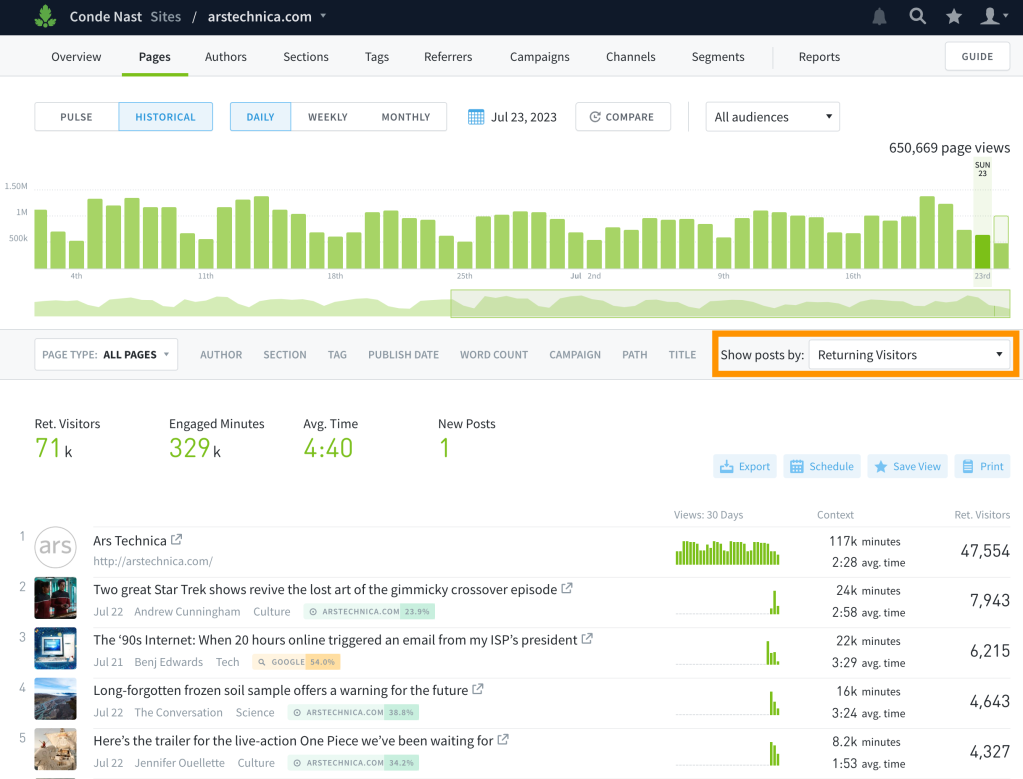Screen dimensions: 1023x779
Task: Expand the SECTION filter
Action: coord(285,354)
